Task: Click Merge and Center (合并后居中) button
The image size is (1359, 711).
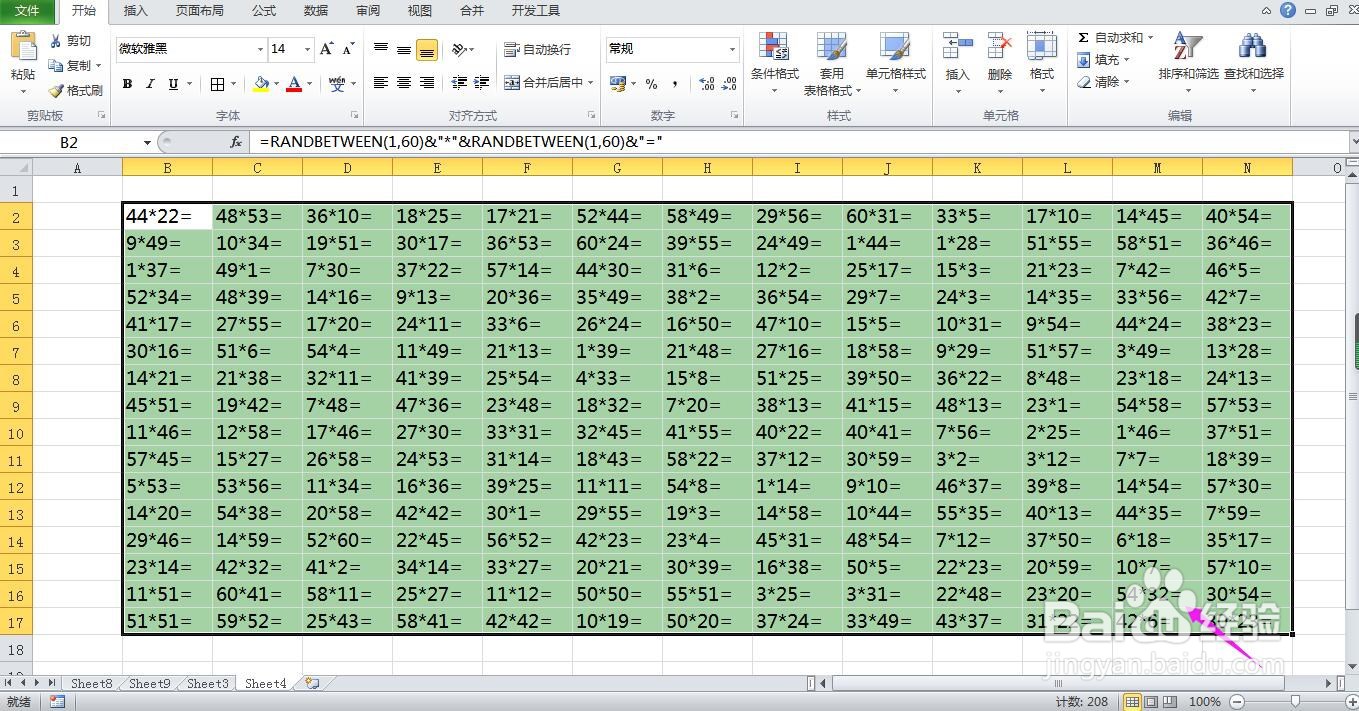Action: pos(545,83)
